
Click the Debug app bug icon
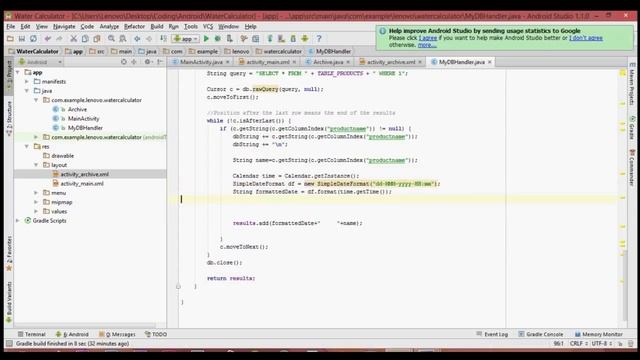218,39
